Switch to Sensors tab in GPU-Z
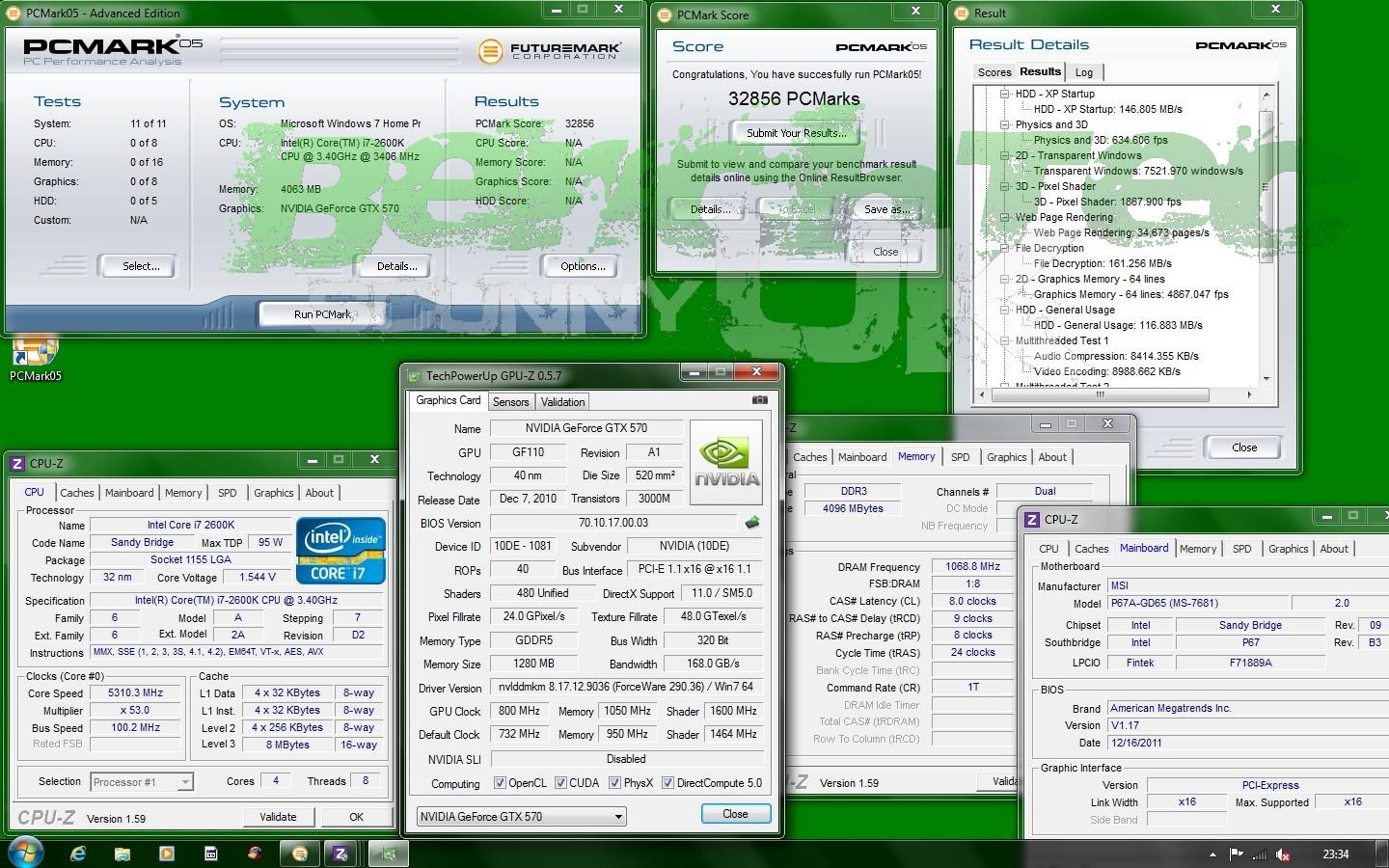1389x868 pixels. coord(510,402)
